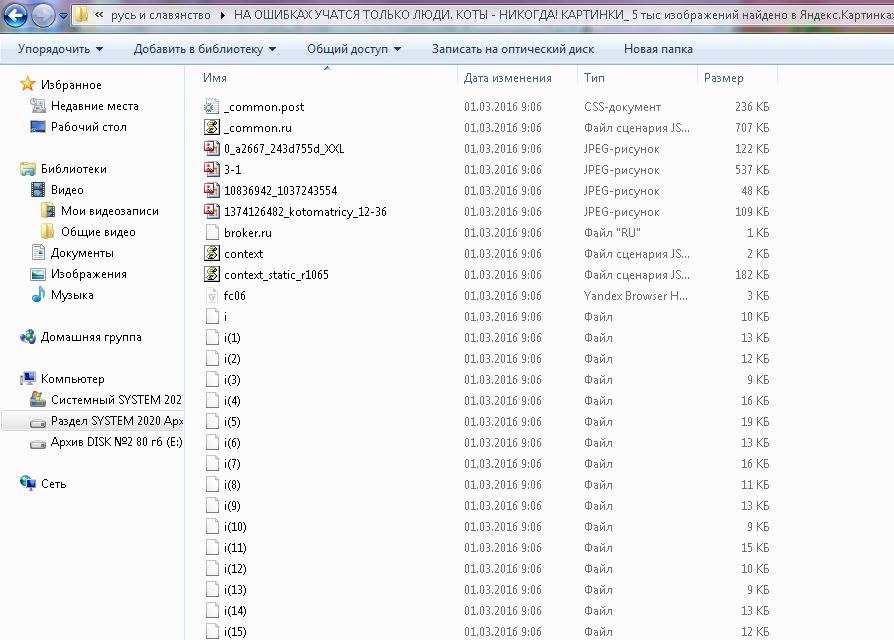This screenshot has width=894, height=640.
Task: Click size '707 КБ' of _common.ru
Action: point(751,128)
